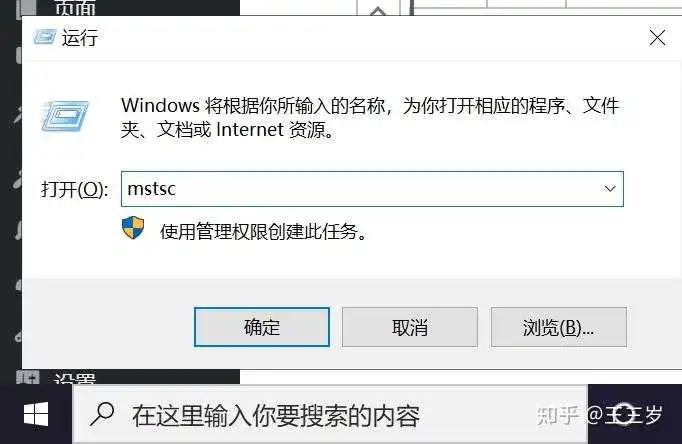Click the admin shield icon
This screenshot has height=444, width=682.
tap(133, 228)
